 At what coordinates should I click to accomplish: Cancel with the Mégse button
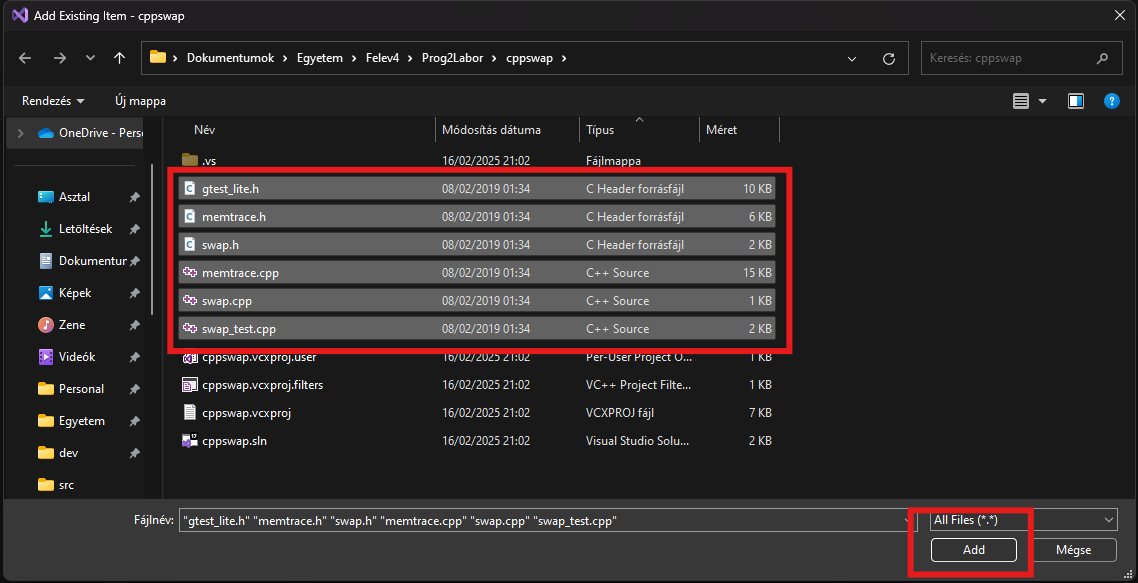point(1073,550)
